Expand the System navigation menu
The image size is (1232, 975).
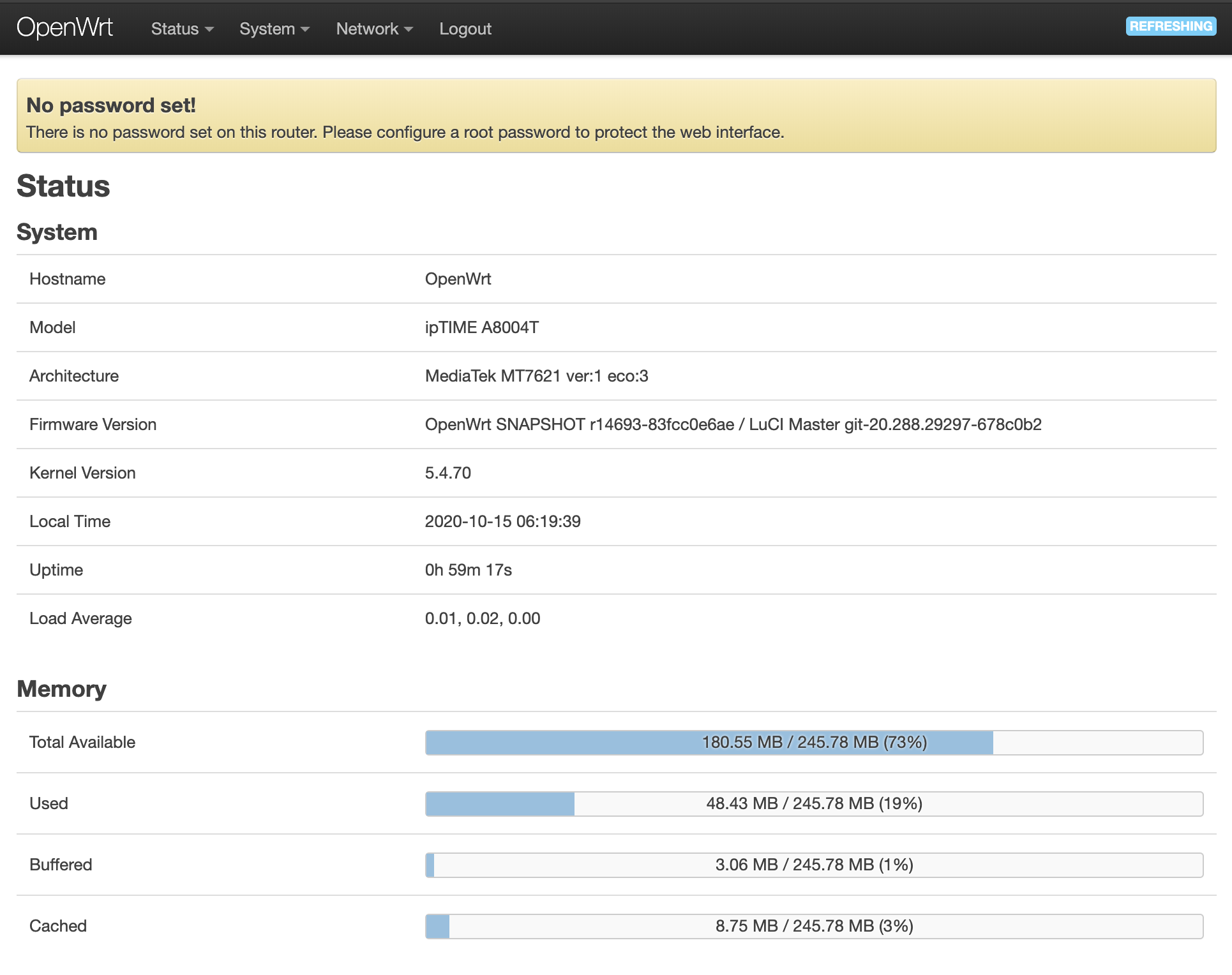pyautogui.click(x=274, y=28)
